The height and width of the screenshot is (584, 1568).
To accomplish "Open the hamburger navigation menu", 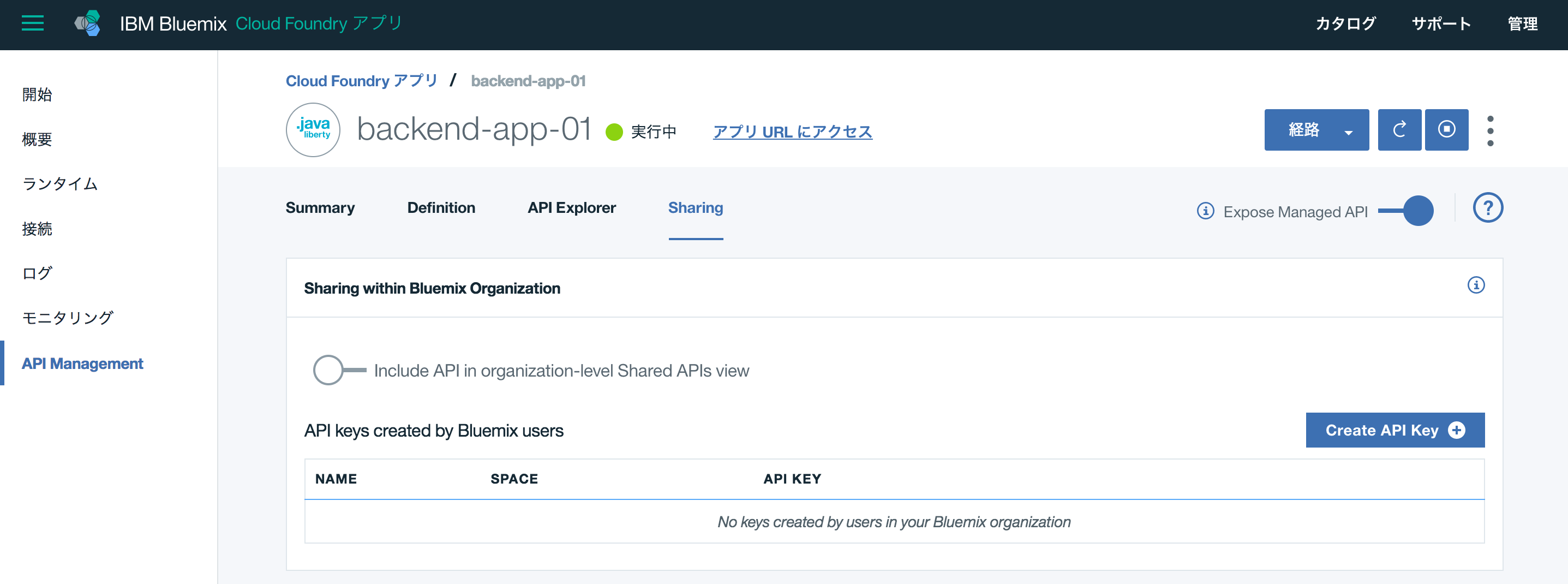I will click(x=32, y=24).
